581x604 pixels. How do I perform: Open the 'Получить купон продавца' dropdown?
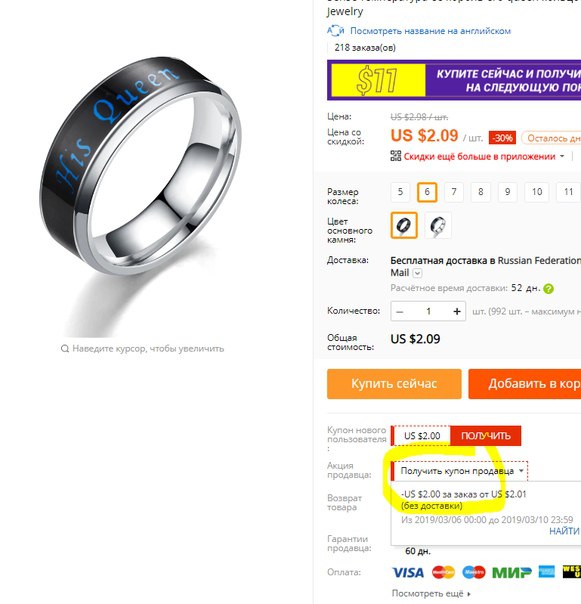coord(459,471)
